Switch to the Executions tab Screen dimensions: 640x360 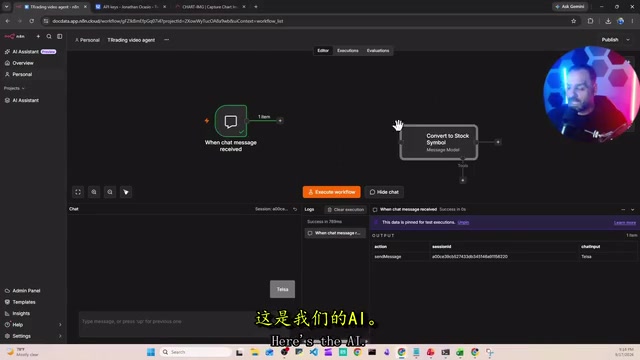click(348, 51)
